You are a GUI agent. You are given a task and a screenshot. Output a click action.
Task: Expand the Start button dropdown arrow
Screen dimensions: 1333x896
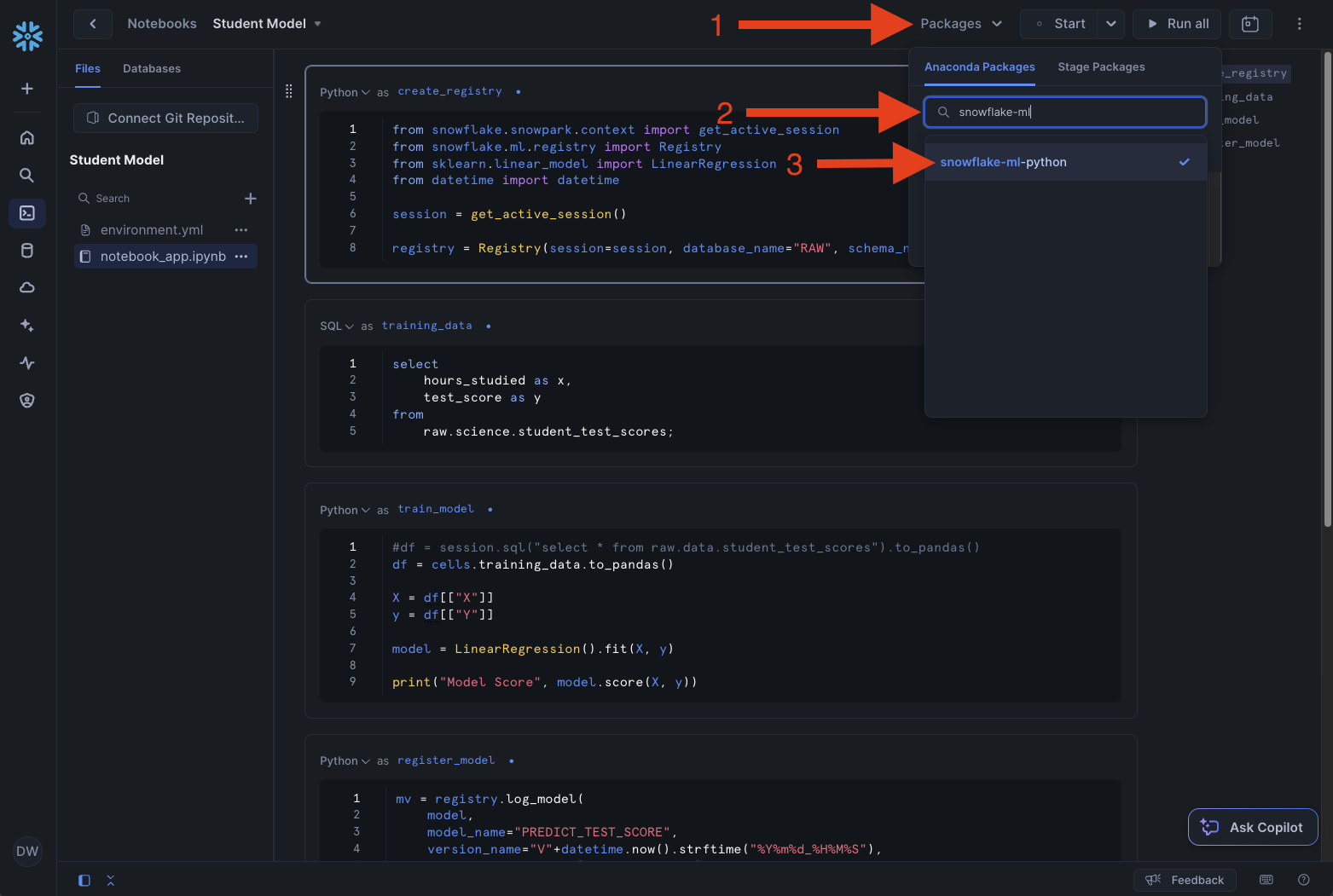[x=1110, y=24]
